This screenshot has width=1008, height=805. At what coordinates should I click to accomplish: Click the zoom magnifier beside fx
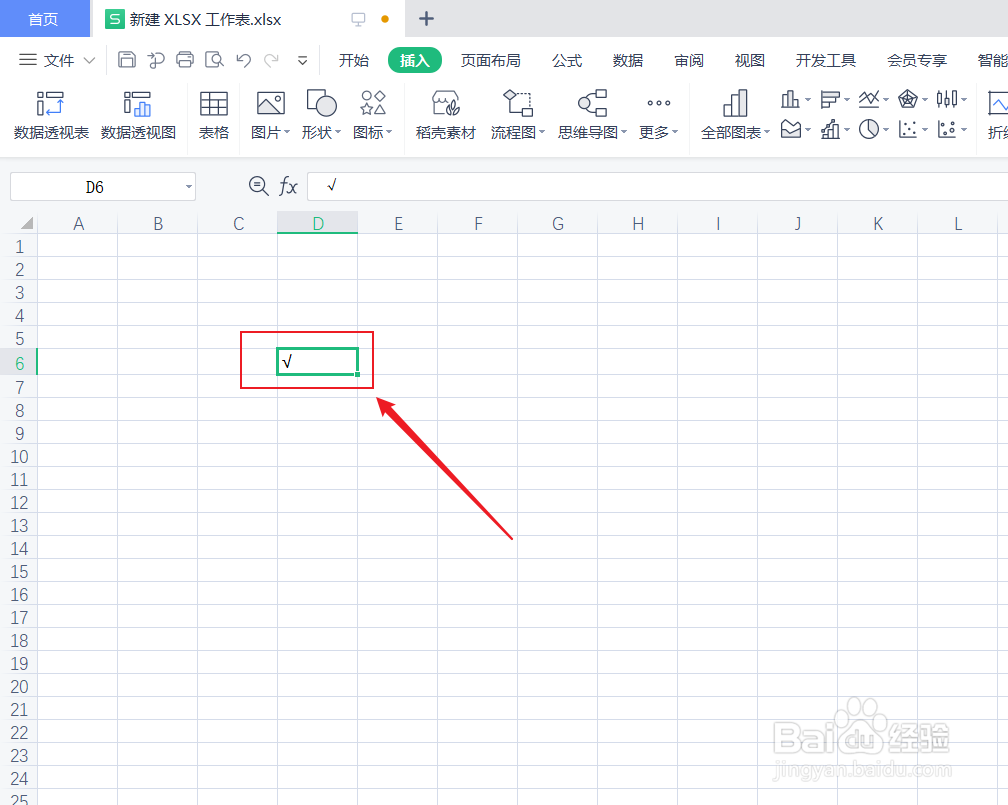(258, 186)
